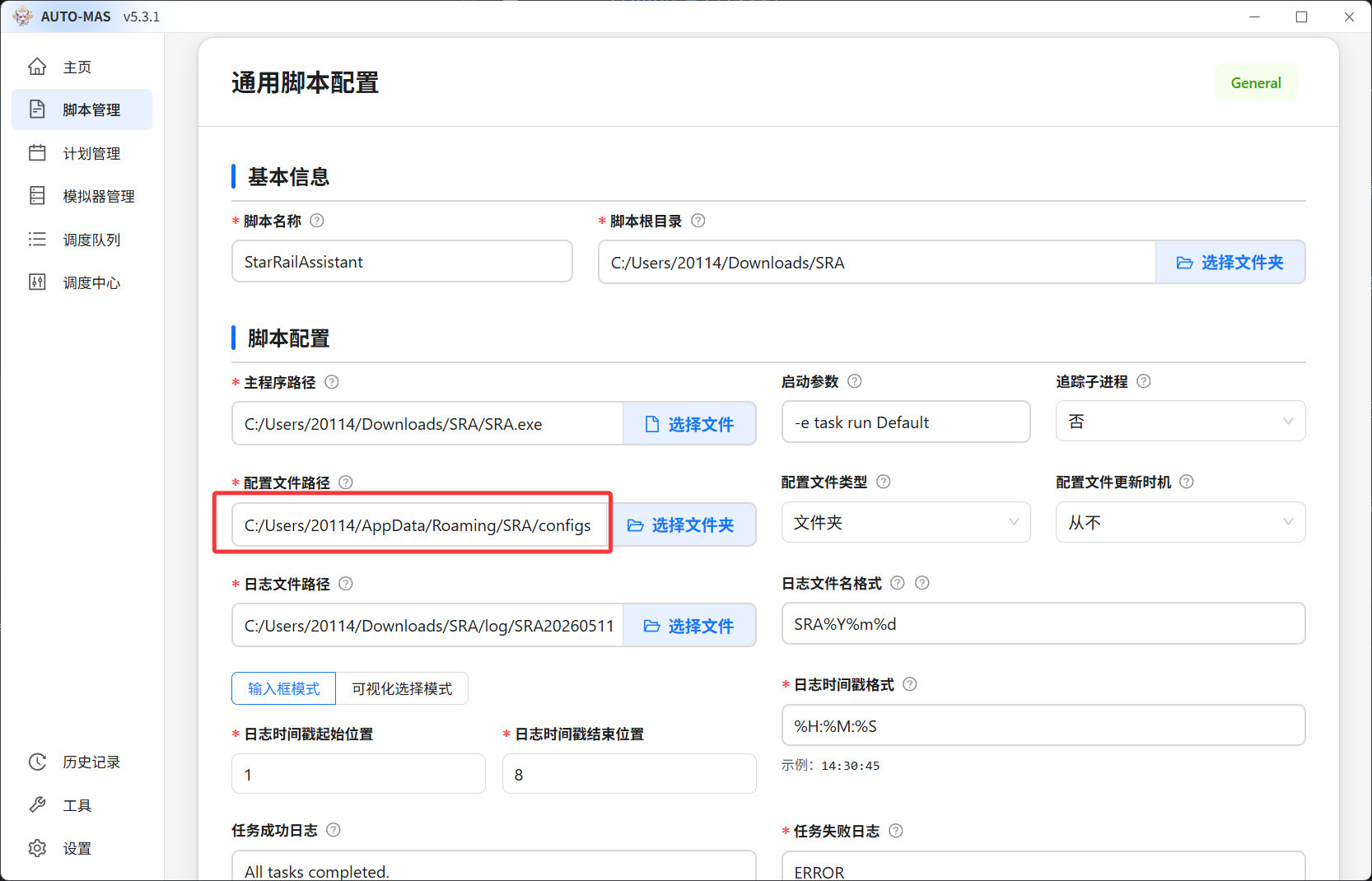Click the 任务失败日志 input showing ERROR
The width and height of the screenshot is (1372, 881).
tap(1043, 865)
